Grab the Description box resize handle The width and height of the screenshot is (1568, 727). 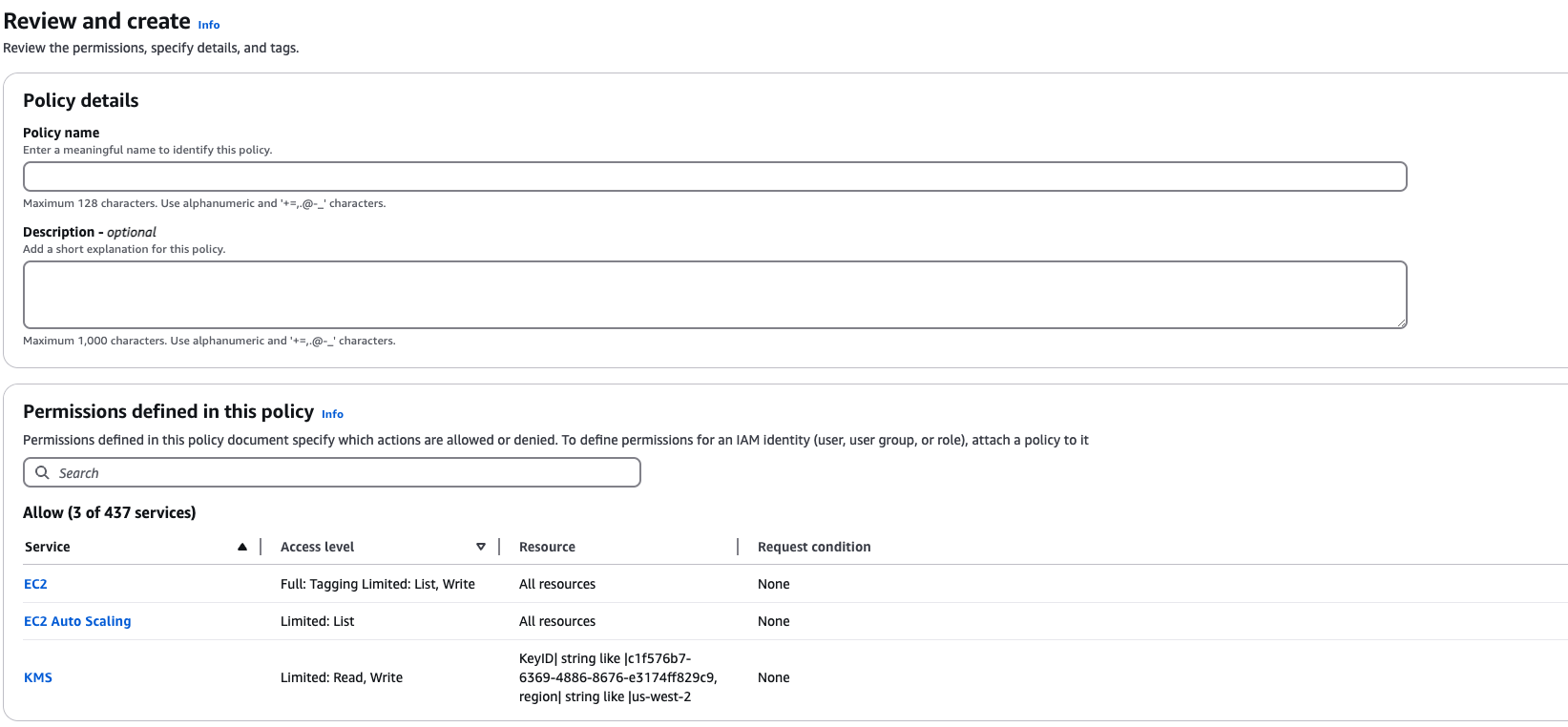(x=1401, y=322)
